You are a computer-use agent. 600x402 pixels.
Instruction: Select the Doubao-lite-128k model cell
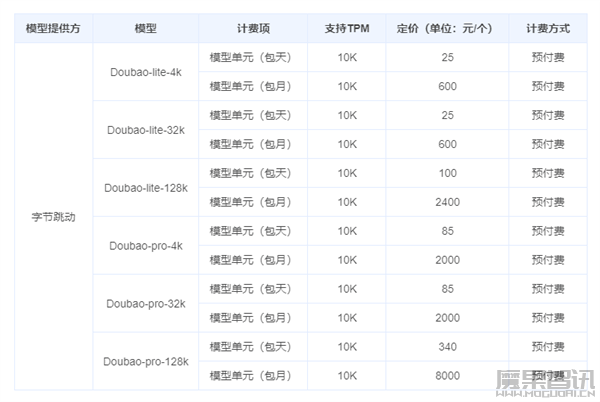pyautogui.click(x=146, y=188)
